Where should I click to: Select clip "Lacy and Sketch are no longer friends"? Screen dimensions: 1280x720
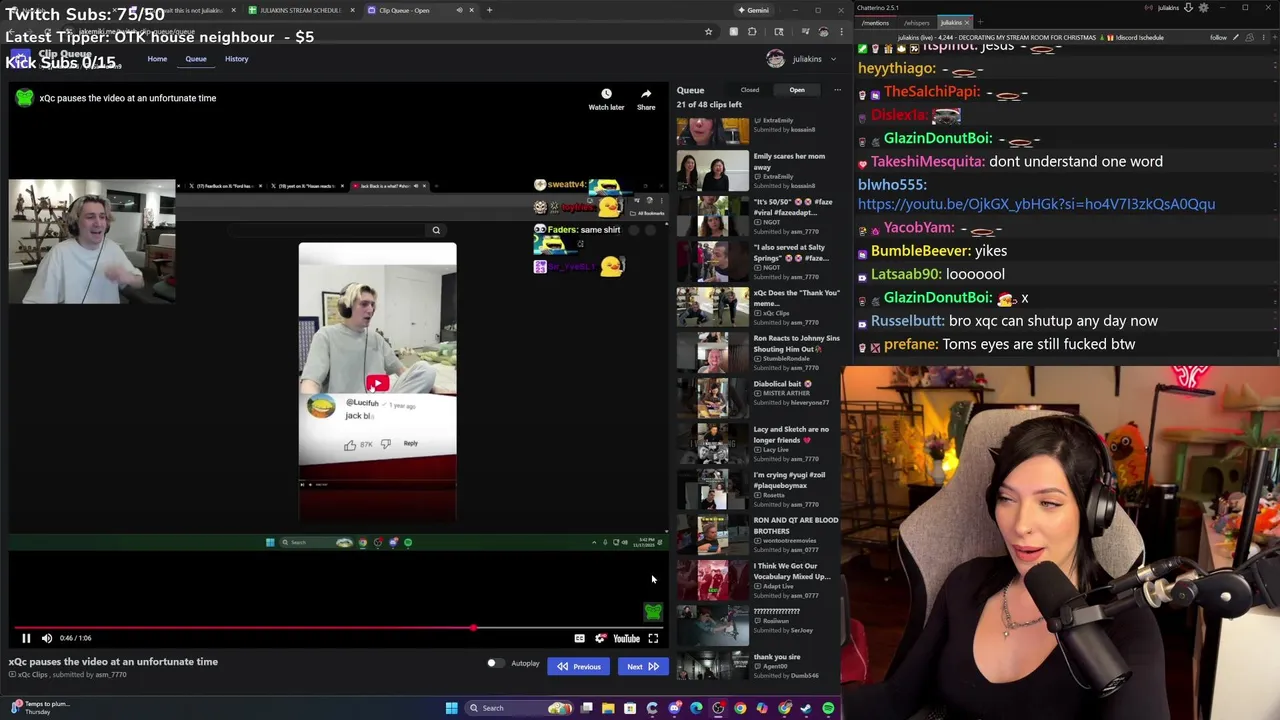pyautogui.click(x=758, y=443)
